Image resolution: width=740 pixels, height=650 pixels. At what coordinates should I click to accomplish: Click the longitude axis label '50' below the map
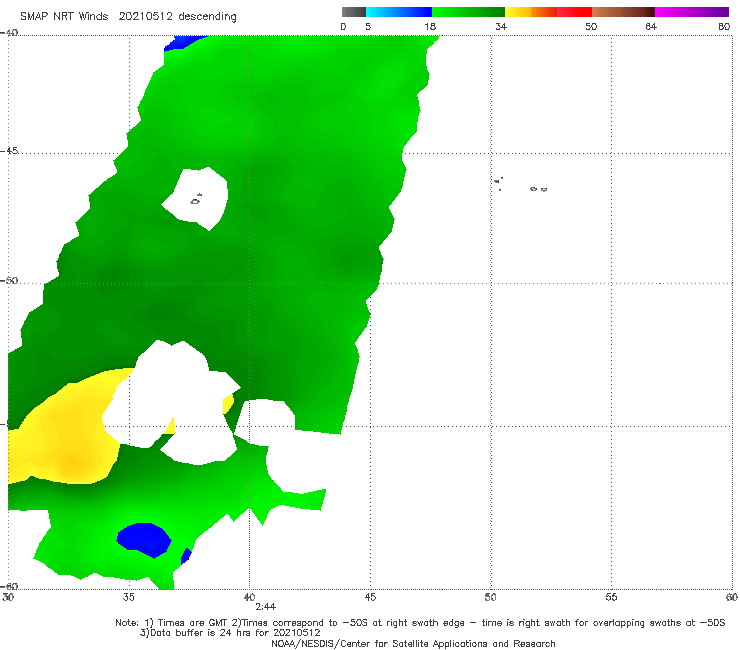(x=490, y=597)
